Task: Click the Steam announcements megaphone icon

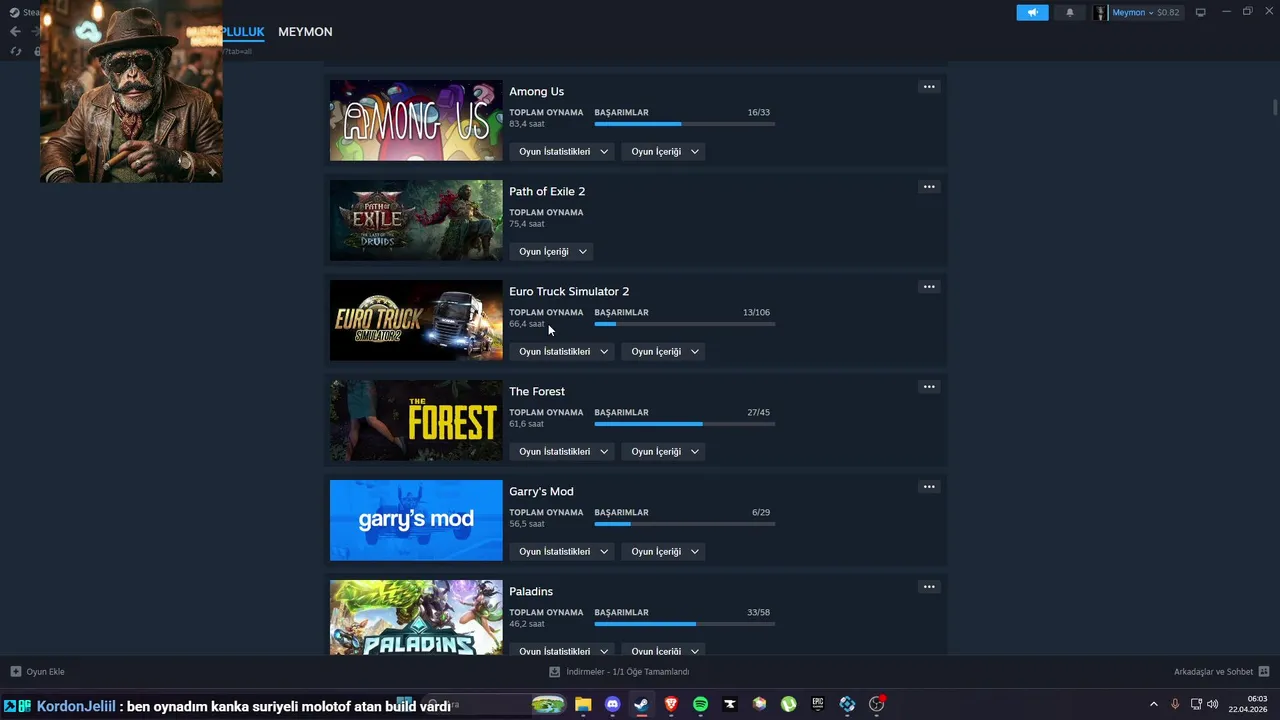Action: coord(1032,13)
